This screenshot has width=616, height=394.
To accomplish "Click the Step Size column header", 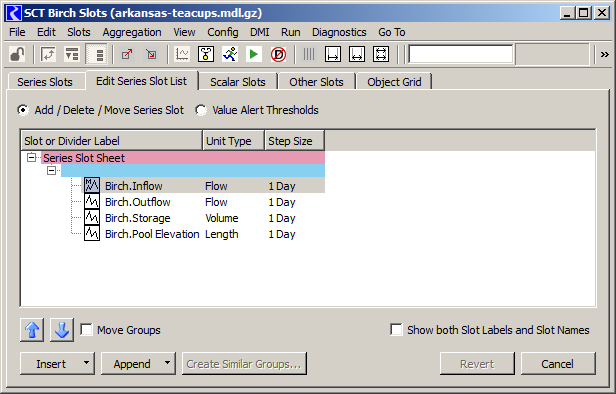I will (295, 141).
